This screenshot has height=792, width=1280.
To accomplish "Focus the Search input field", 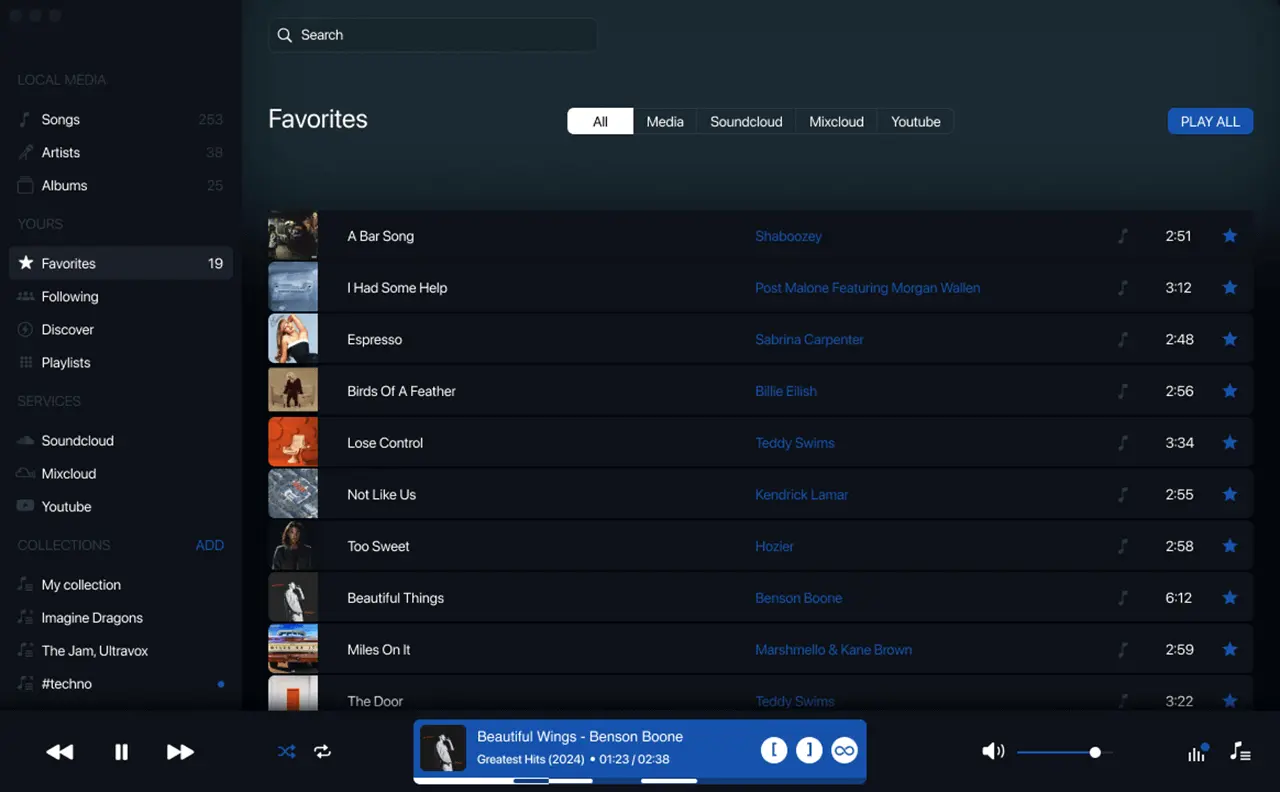I will tap(433, 35).
